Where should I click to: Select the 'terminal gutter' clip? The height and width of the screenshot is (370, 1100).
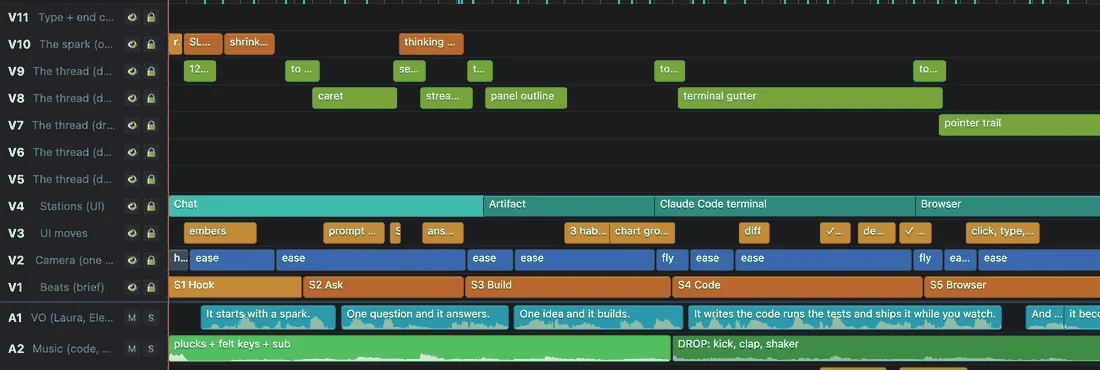click(810, 98)
